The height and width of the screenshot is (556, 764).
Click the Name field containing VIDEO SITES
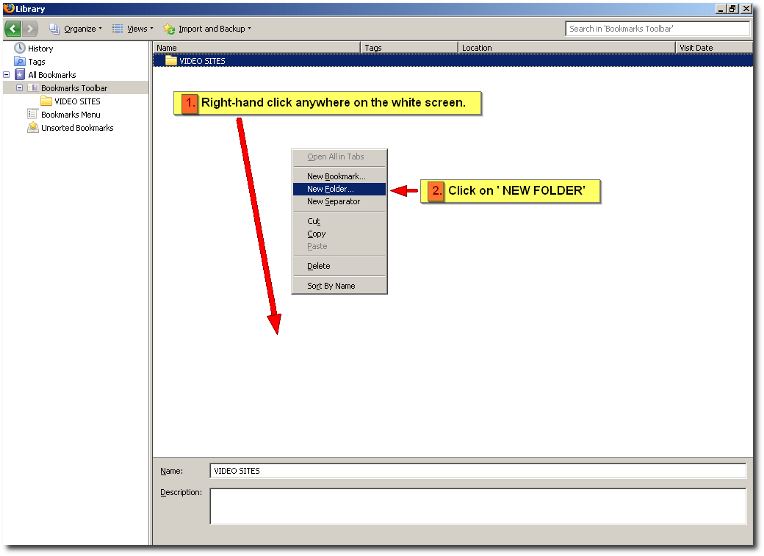click(478, 471)
